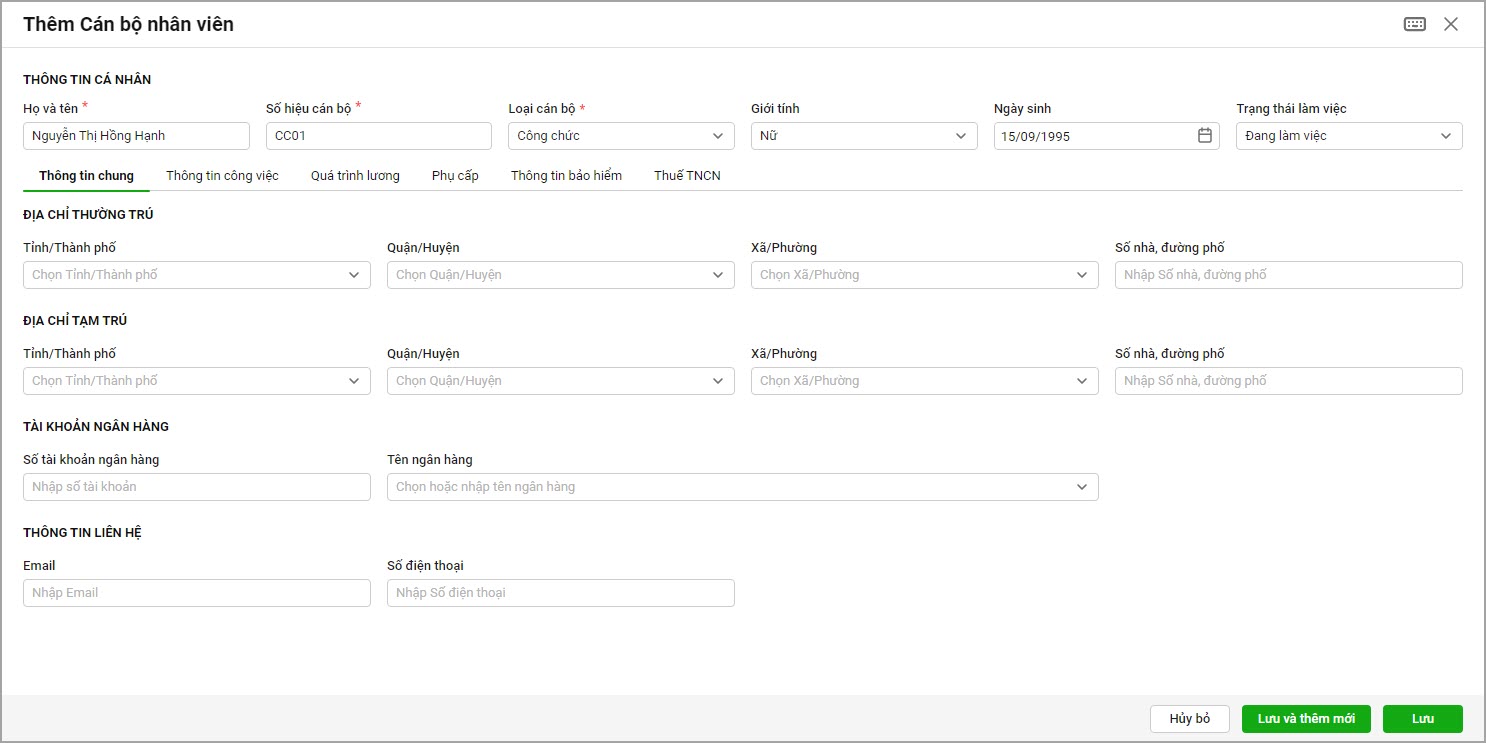Close the Thêm Cán bộ nhân viên dialog
The image size is (1486, 743).
pyautogui.click(x=1450, y=24)
